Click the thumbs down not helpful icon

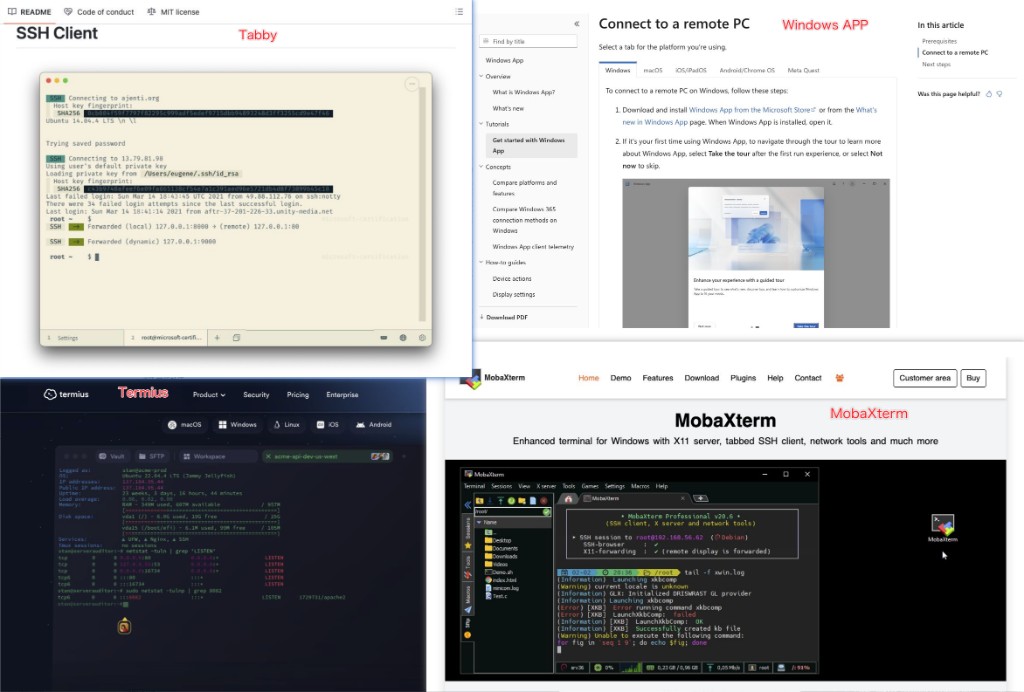(999, 94)
